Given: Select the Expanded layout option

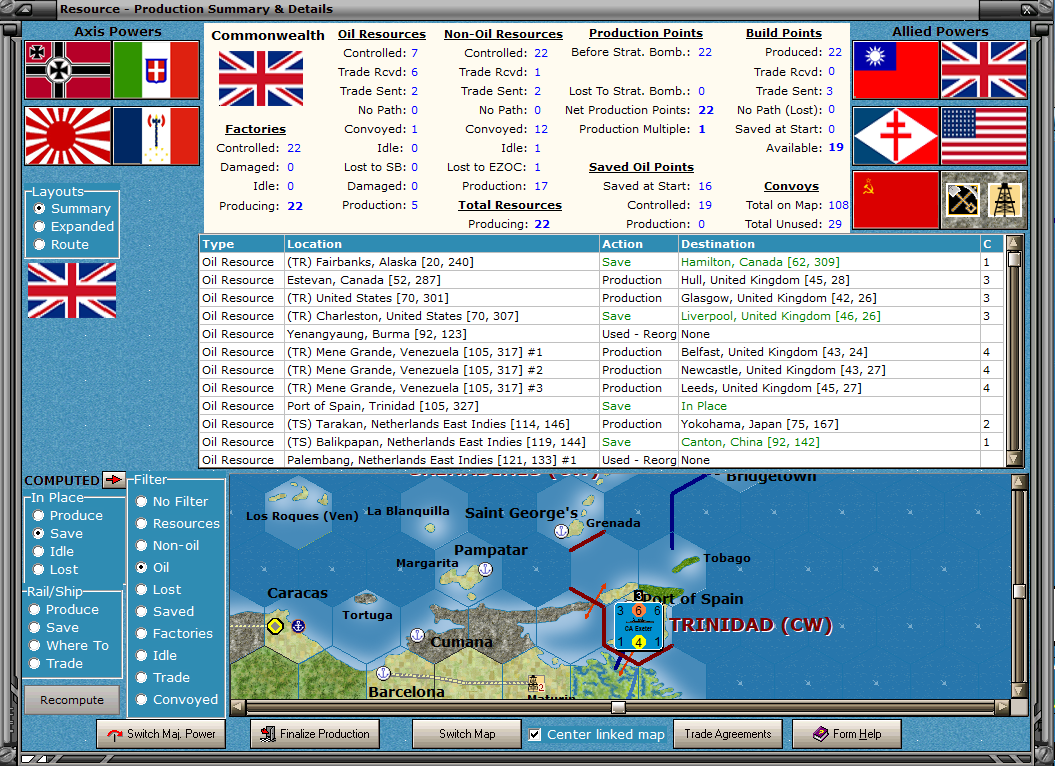Looking at the screenshot, I should coord(74,227).
